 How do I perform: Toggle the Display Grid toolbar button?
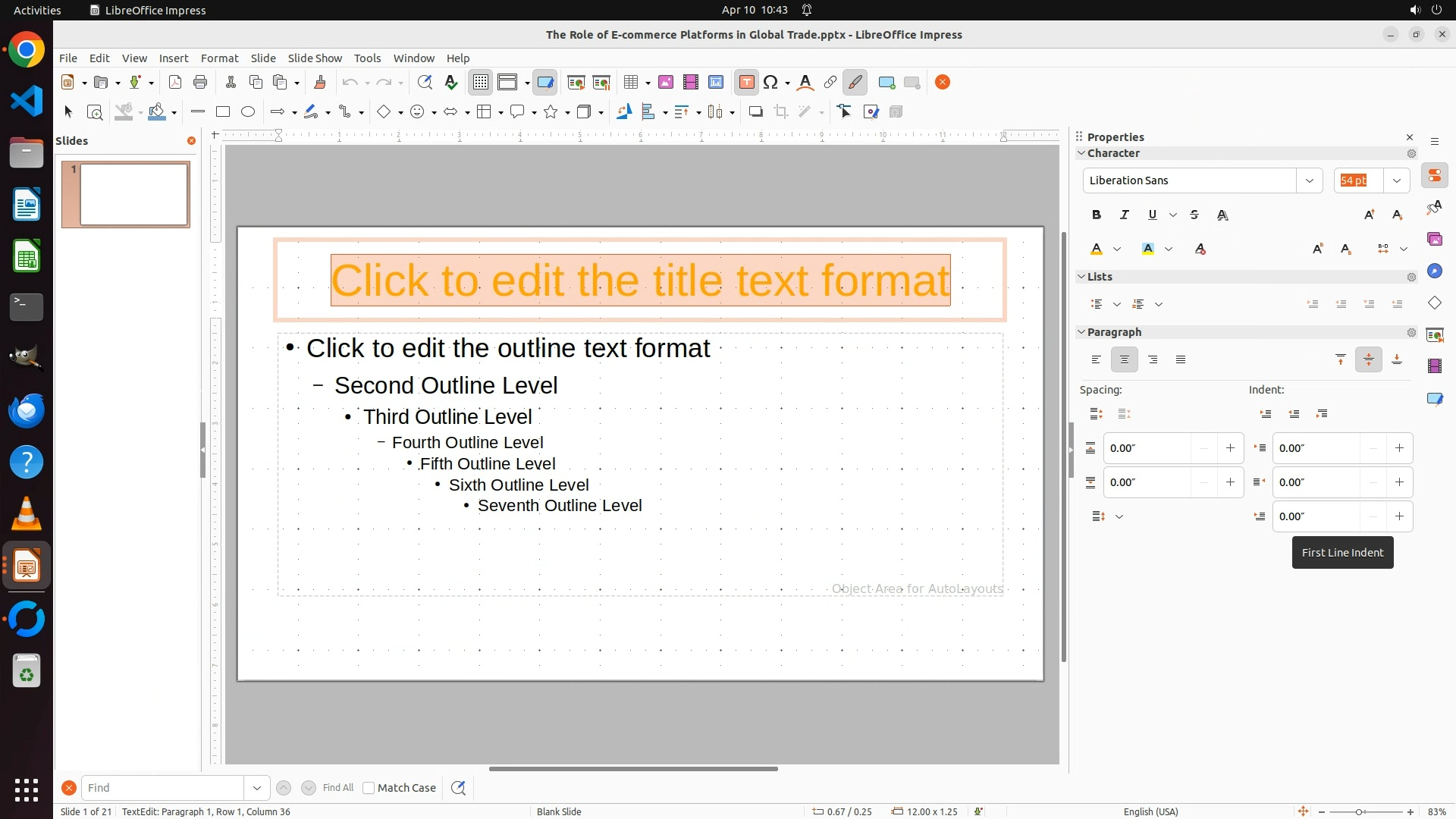(x=481, y=83)
